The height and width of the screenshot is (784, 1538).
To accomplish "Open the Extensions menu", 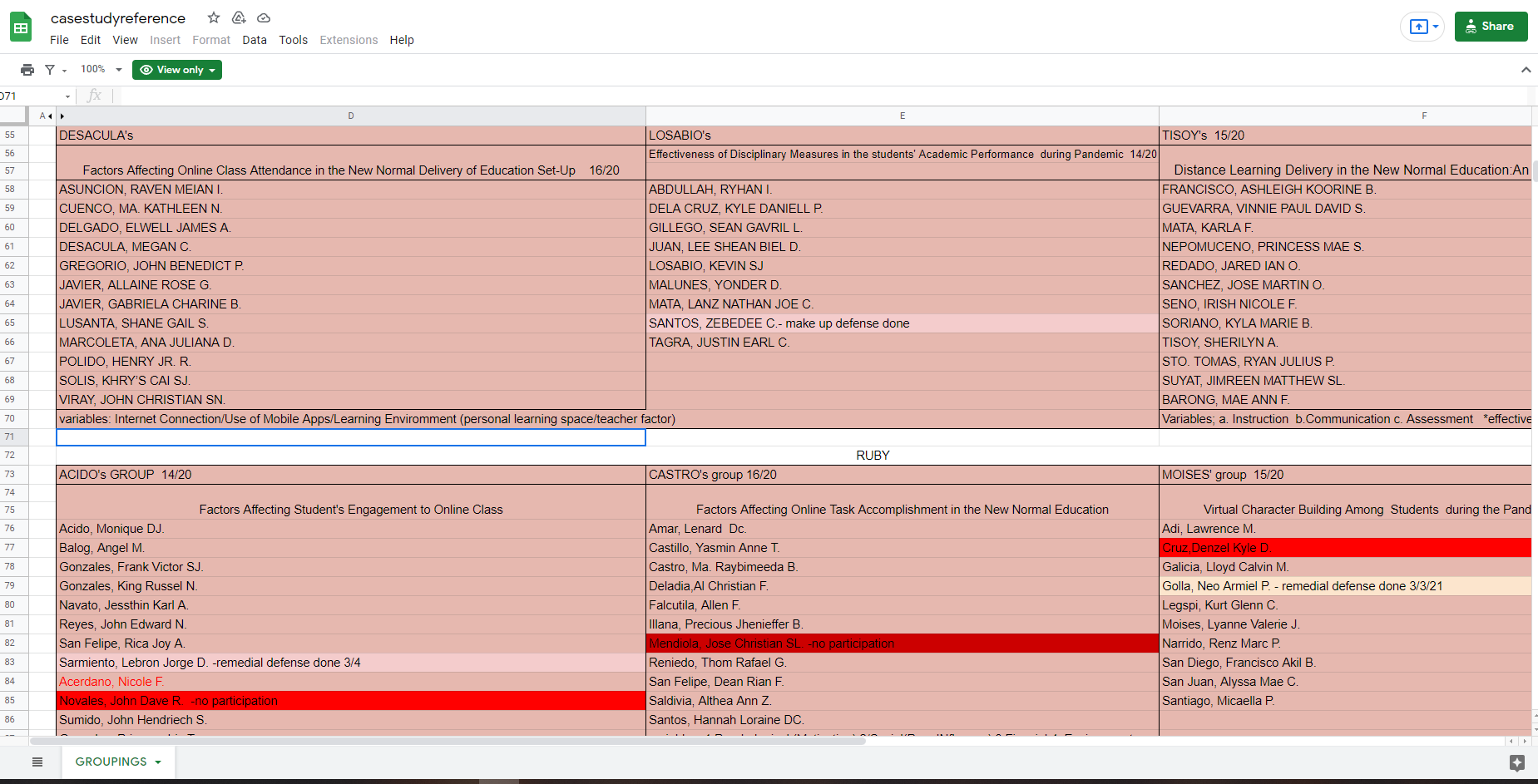I will 349,40.
